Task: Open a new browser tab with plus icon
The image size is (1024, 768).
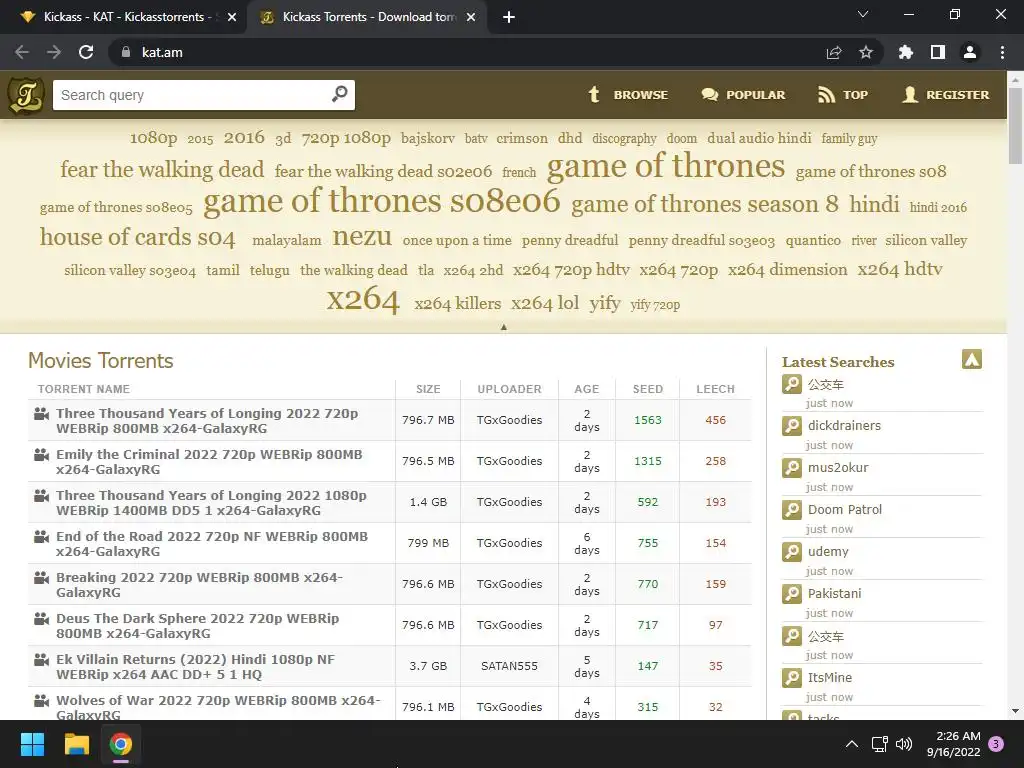Action: (x=509, y=17)
